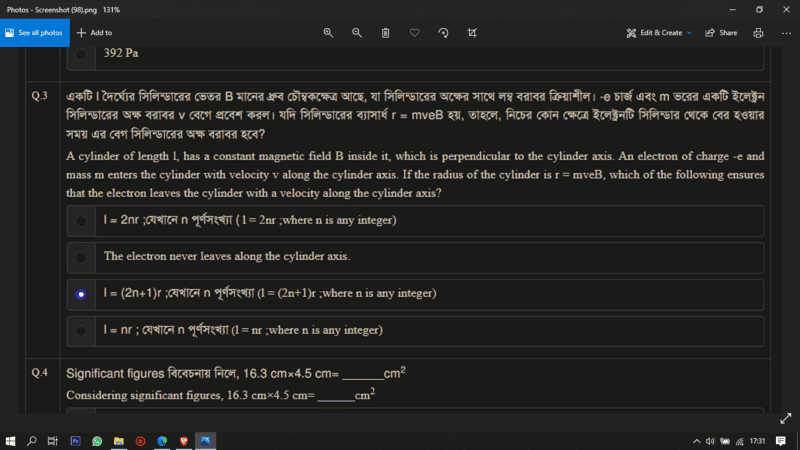Print the photo using the printer icon
Screen dimensions: 800x450
pos(758,33)
